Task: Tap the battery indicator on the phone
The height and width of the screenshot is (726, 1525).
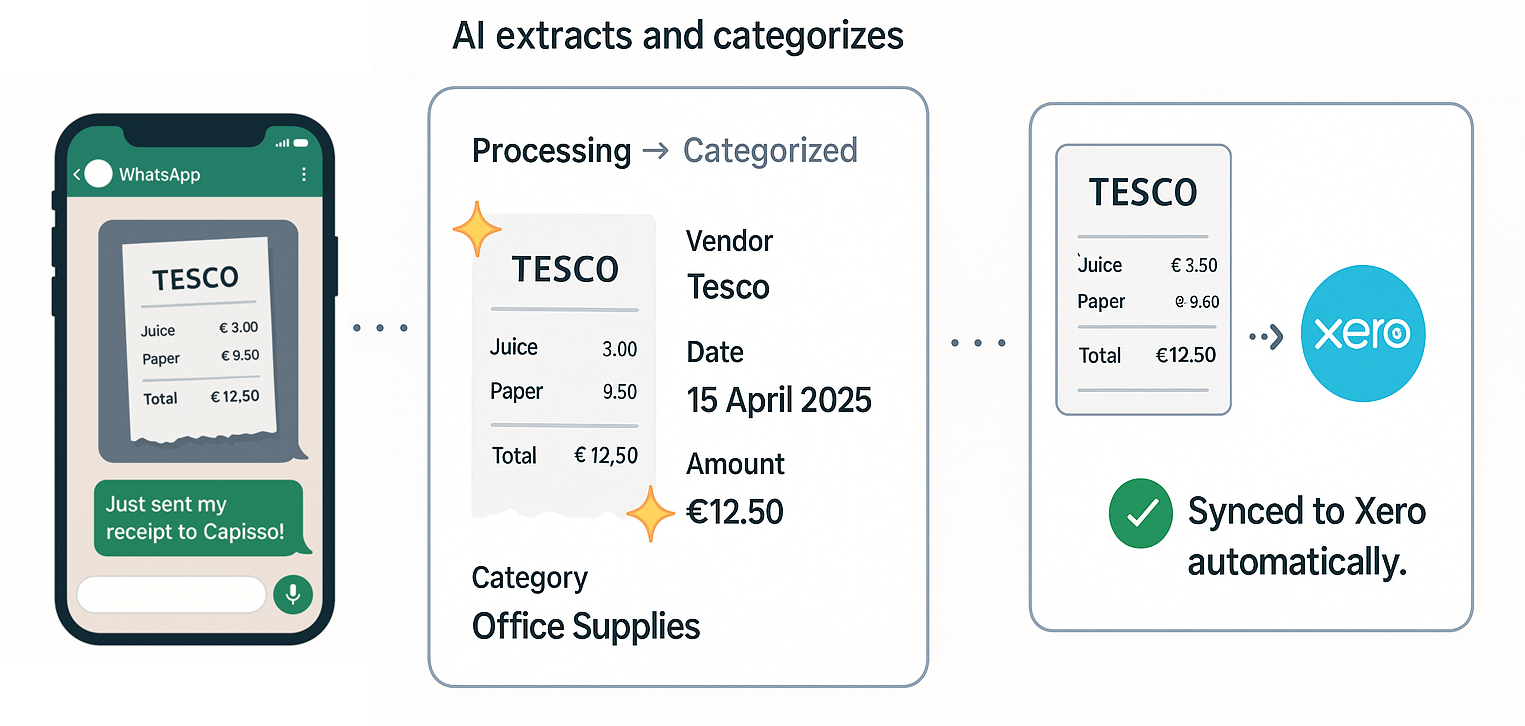Action: [302, 143]
